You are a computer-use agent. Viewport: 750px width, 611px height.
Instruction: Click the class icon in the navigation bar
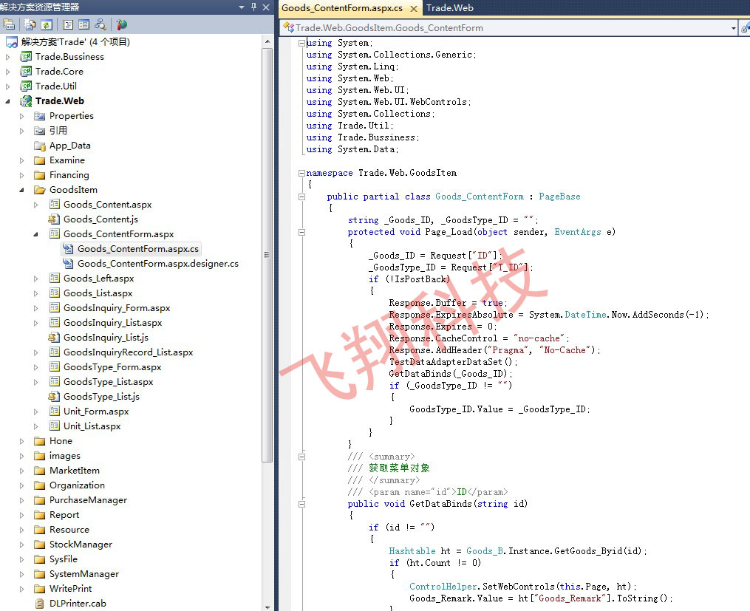point(288,27)
